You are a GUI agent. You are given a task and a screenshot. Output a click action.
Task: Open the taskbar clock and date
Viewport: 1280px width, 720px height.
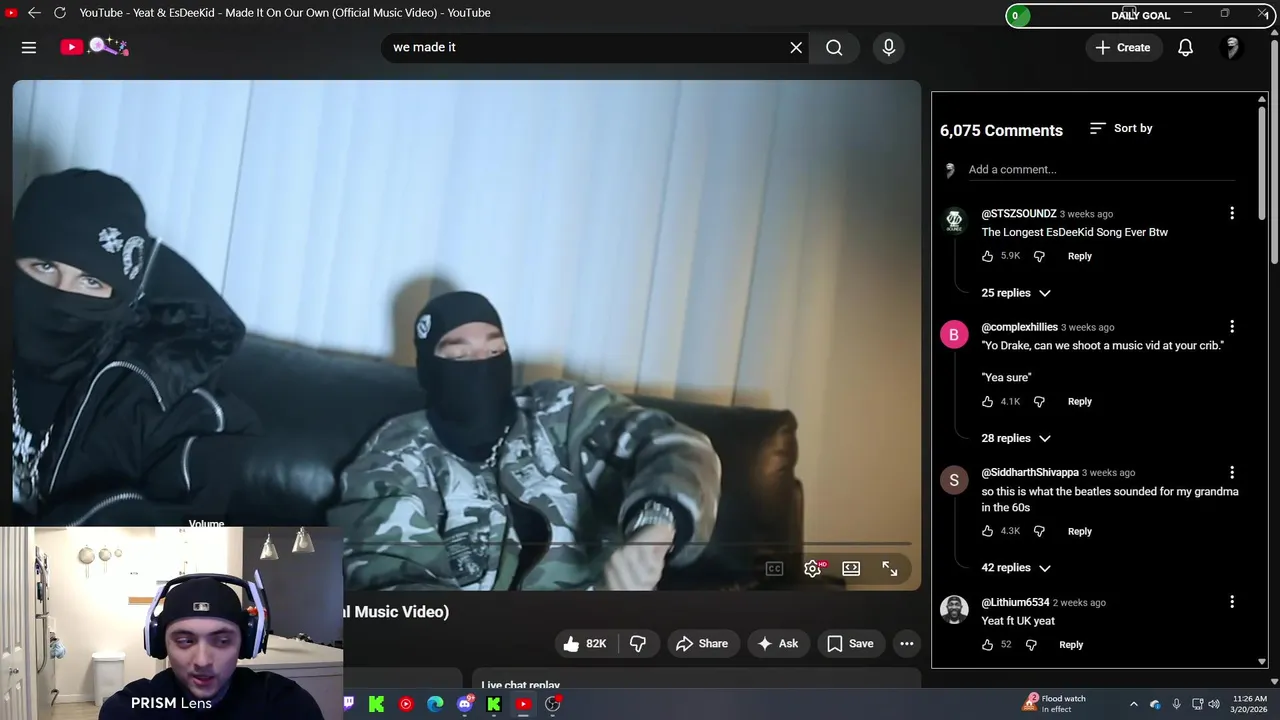1249,704
